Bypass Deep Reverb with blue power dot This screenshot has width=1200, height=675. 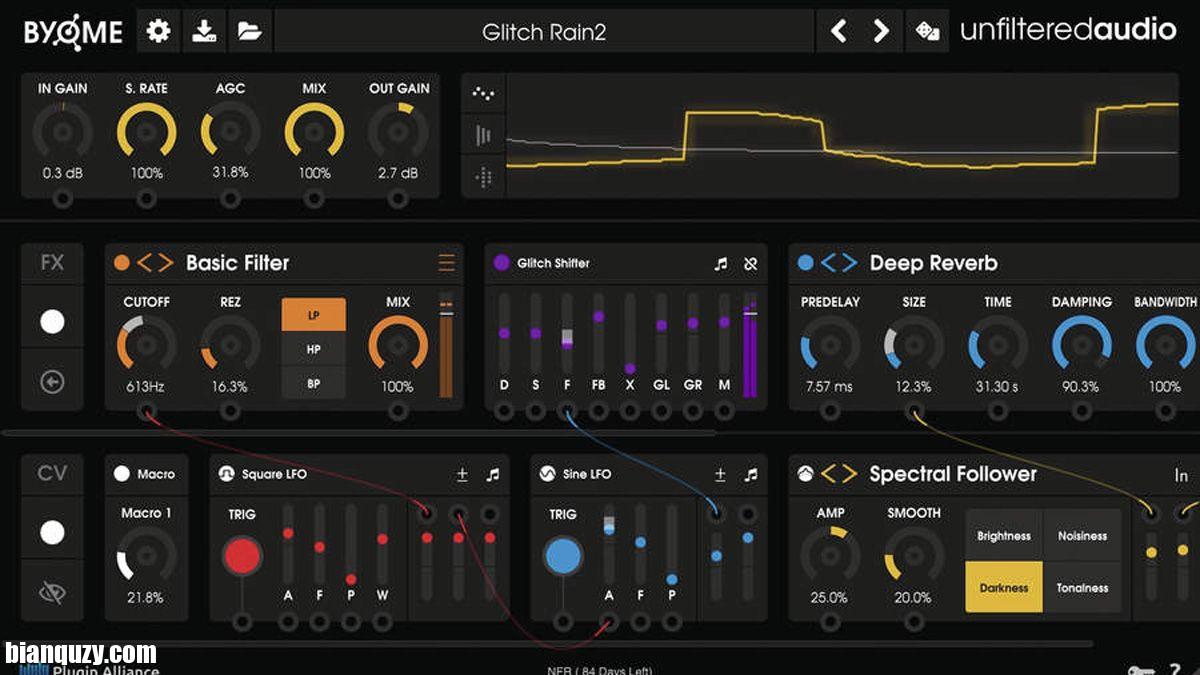pyautogui.click(x=805, y=263)
